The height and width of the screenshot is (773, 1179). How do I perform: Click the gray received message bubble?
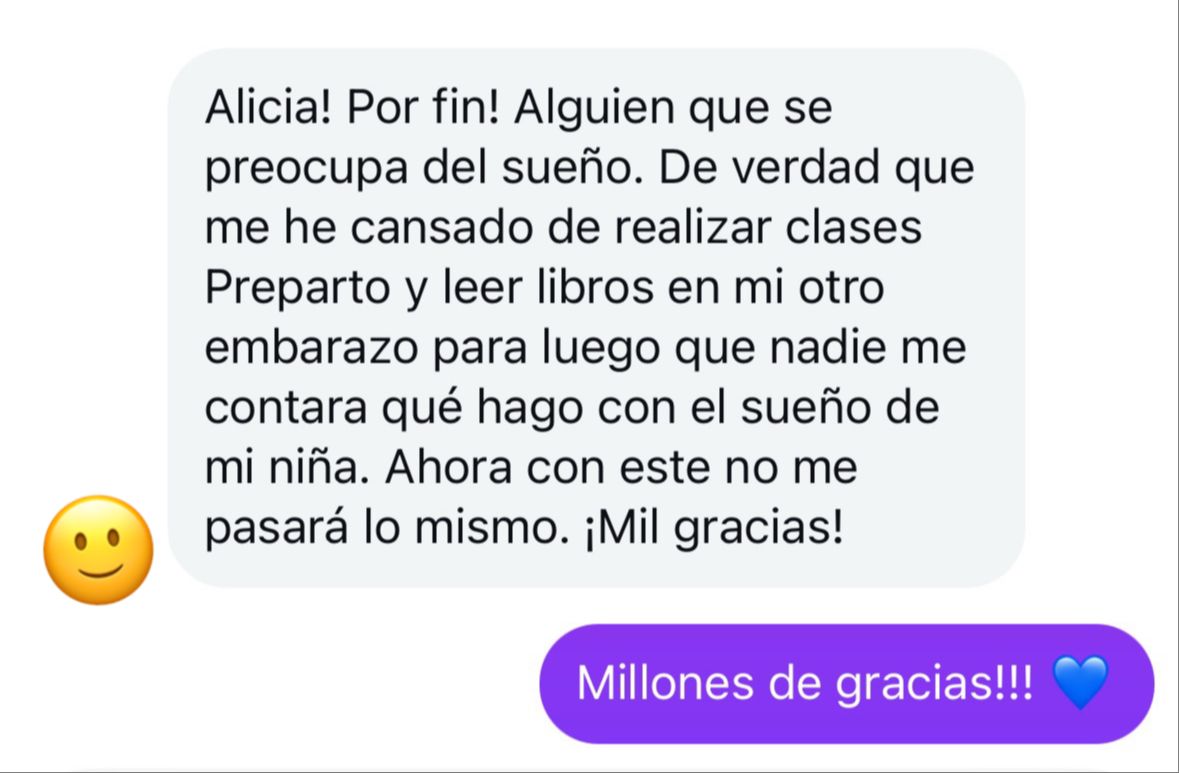pyautogui.click(x=596, y=317)
